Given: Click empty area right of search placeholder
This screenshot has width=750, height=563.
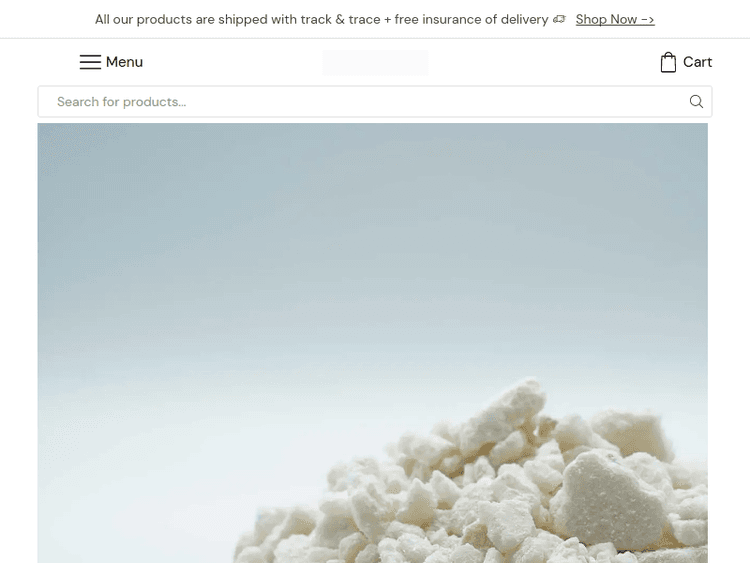Looking at the screenshot, I should (430, 101).
